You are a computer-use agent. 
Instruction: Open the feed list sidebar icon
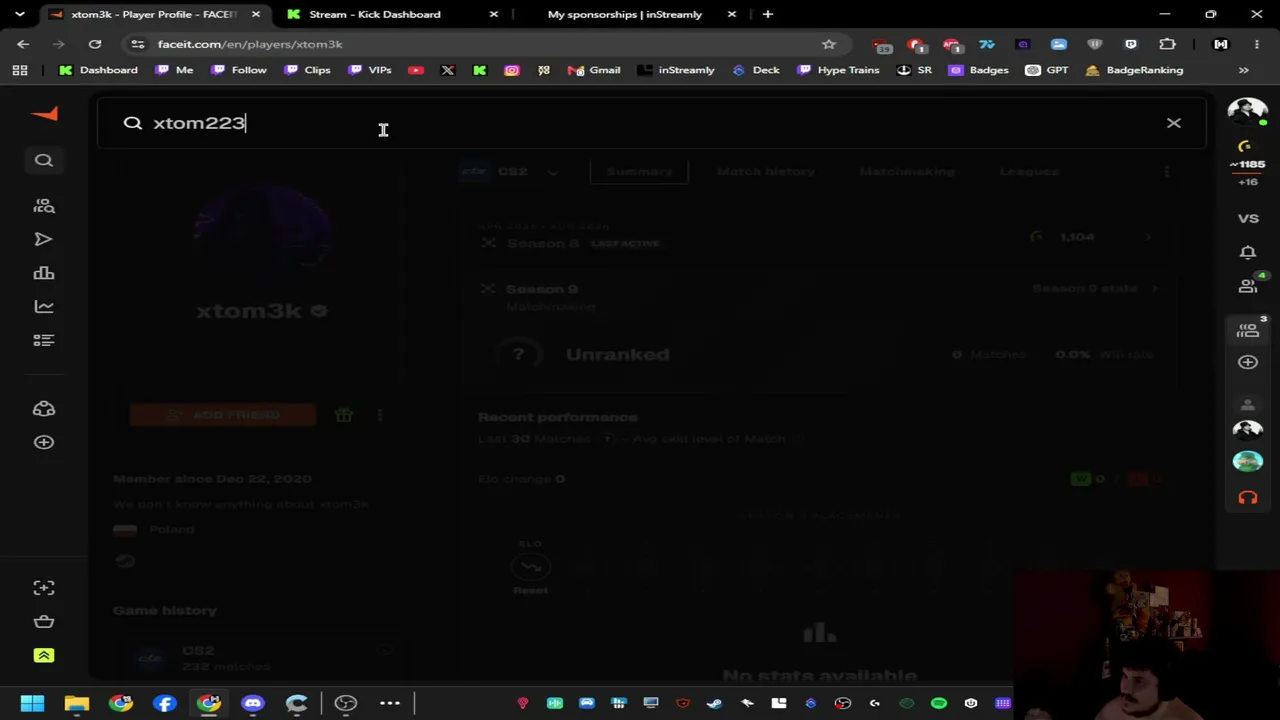click(x=44, y=341)
